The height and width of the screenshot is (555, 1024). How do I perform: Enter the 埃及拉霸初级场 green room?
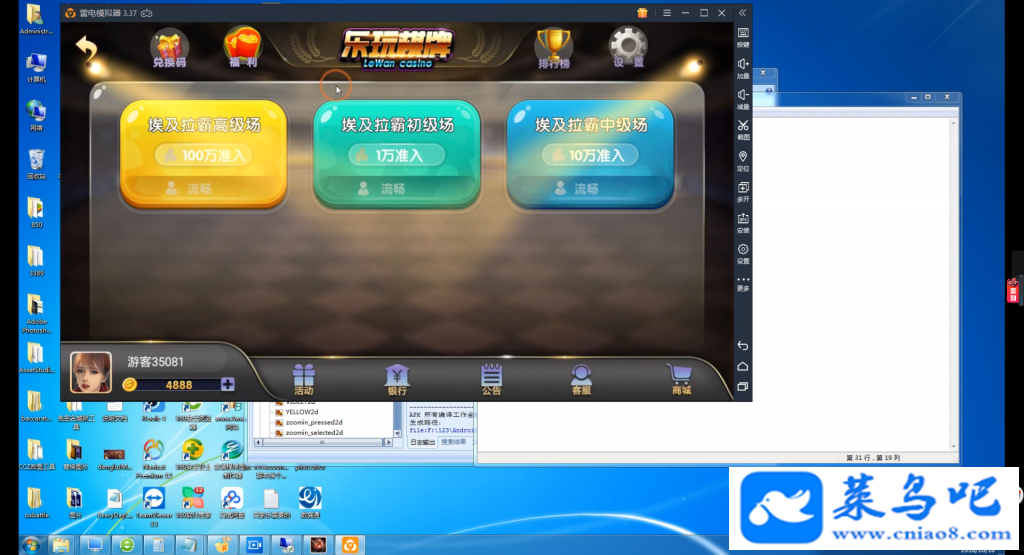point(397,154)
